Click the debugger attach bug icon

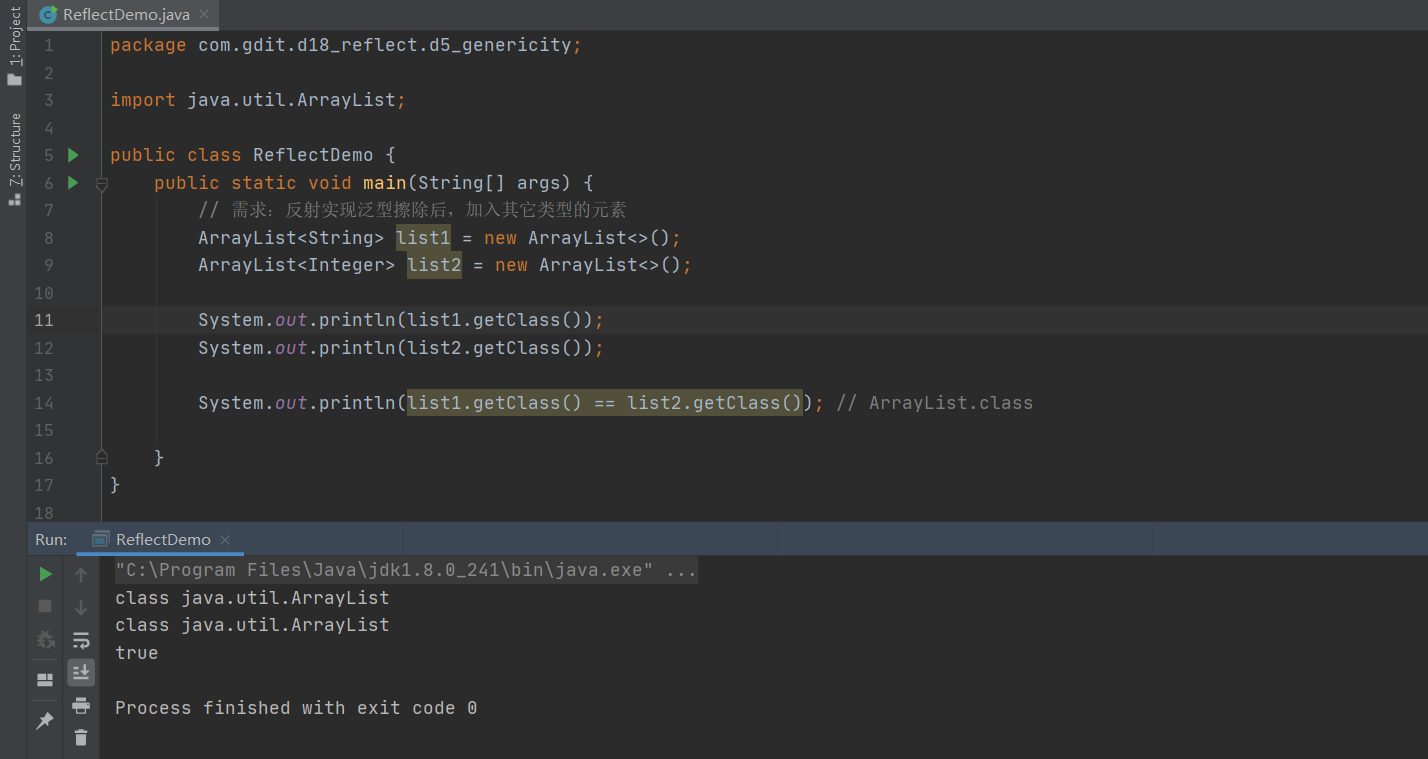pyautogui.click(x=45, y=639)
